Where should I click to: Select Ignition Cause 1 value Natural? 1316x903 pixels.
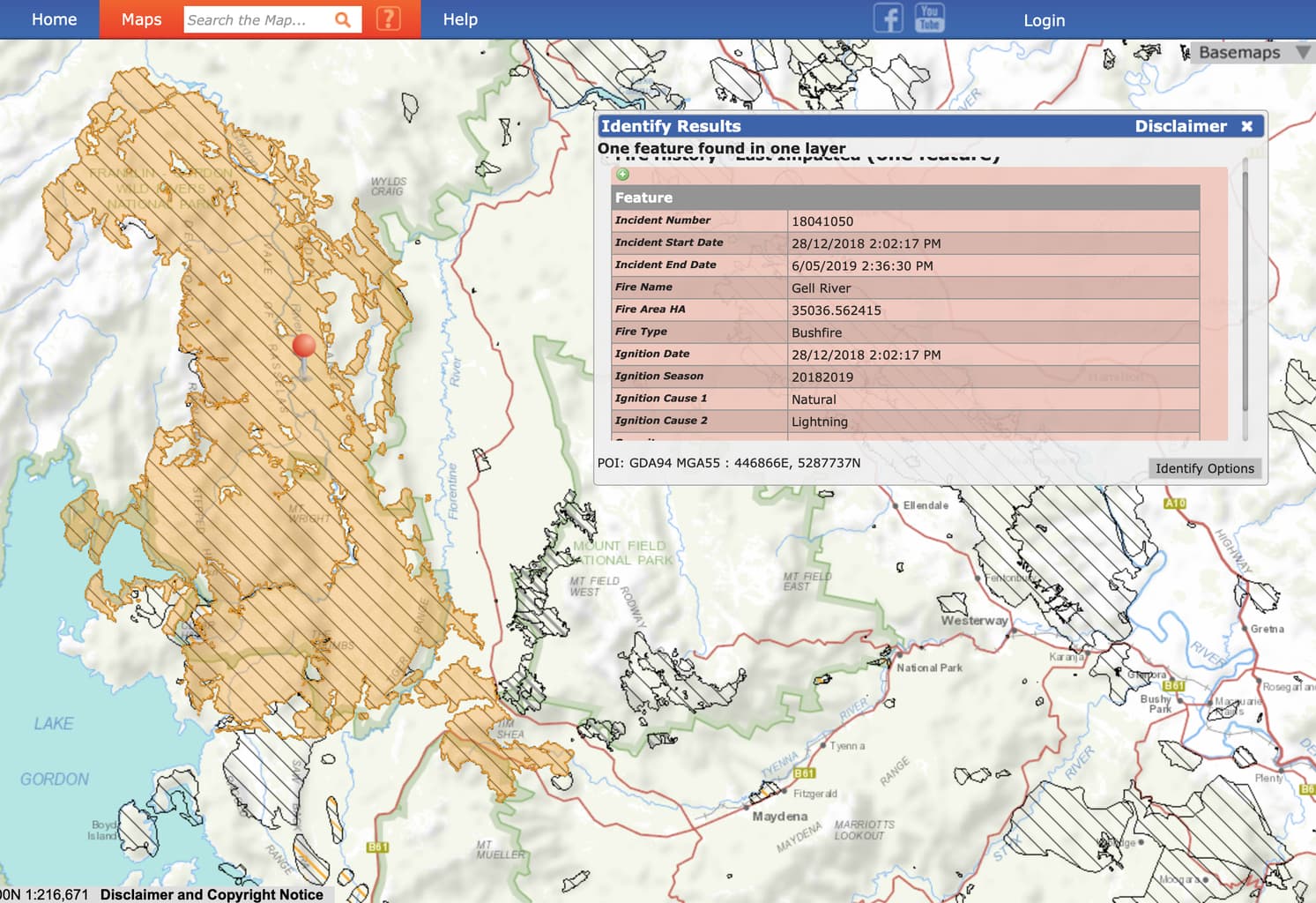pyautogui.click(x=814, y=399)
